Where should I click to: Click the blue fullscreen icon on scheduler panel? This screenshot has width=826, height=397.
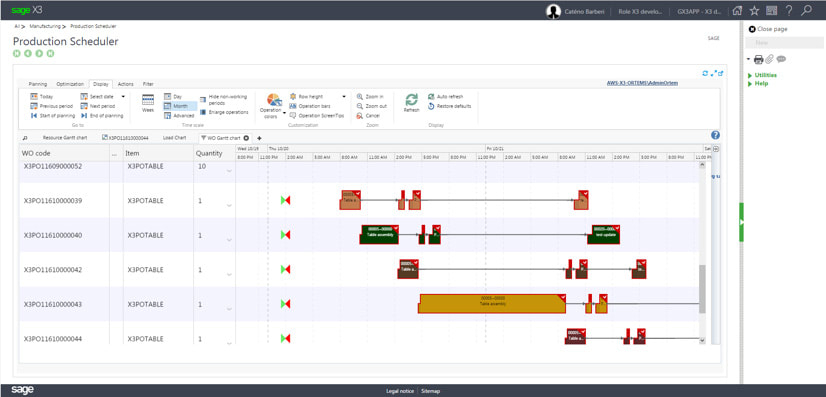[713, 74]
